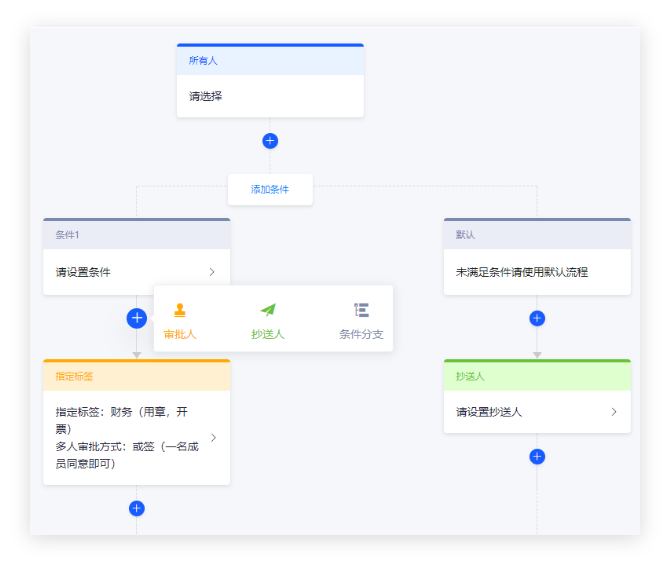Click the plus button beside the popup menu
This screenshot has width=670, height=568.
137,318
